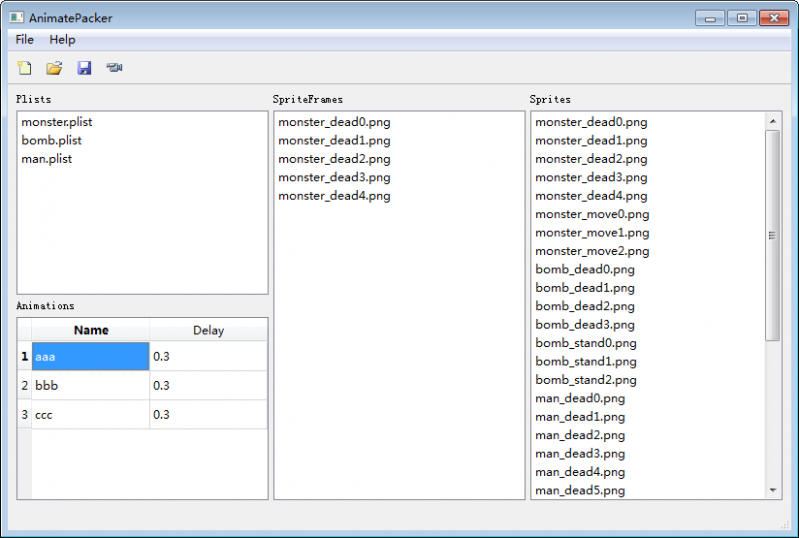Click row header 1 in Animations table
Image resolution: width=799 pixels, height=538 pixels.
point(24,357)
